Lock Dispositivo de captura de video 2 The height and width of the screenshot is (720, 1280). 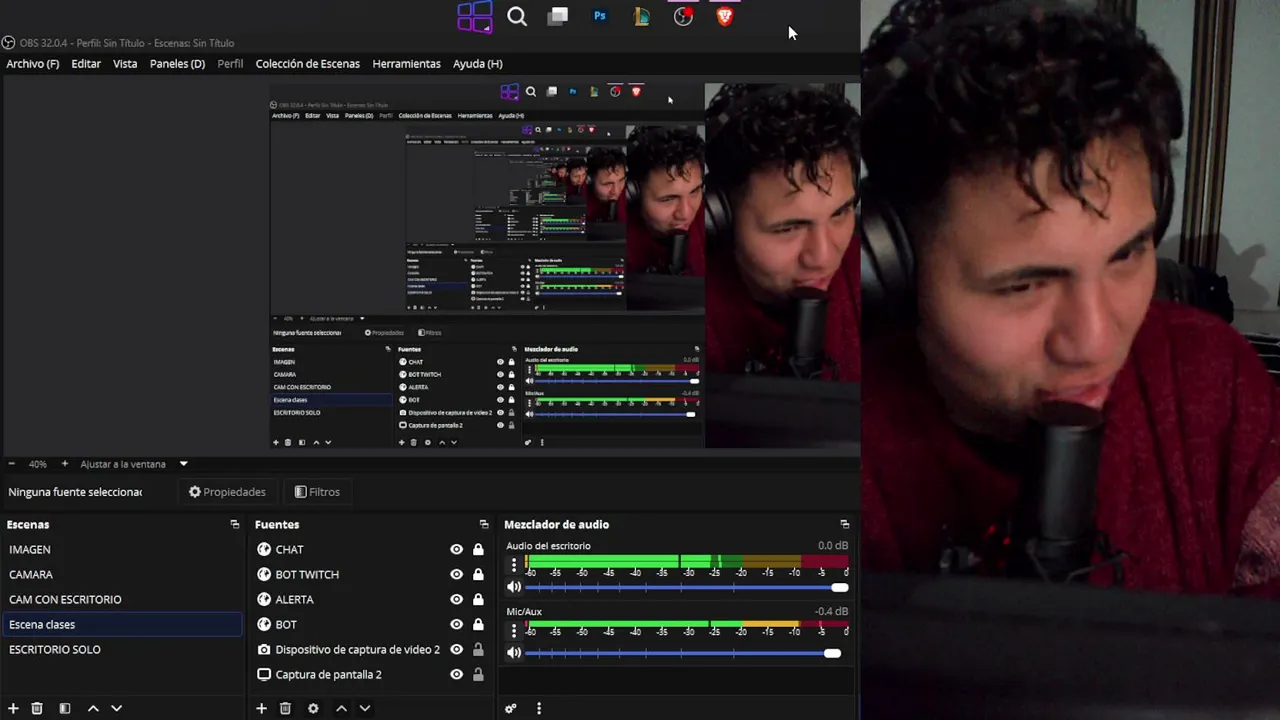click(478, 649)
